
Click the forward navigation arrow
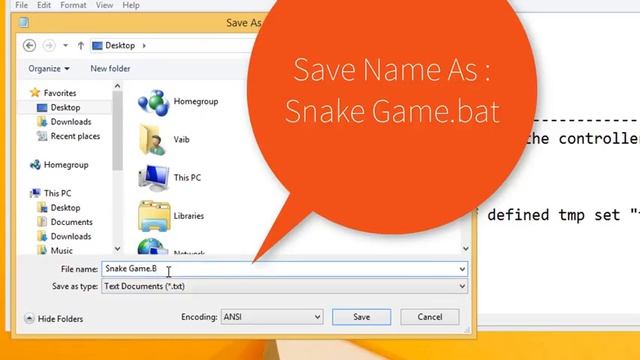tap(49, 45)
